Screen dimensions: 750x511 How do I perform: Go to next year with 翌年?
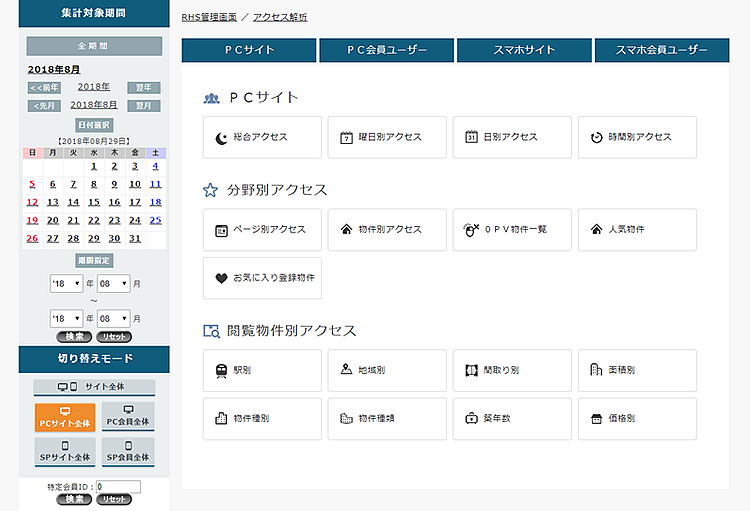coord(143,88)
